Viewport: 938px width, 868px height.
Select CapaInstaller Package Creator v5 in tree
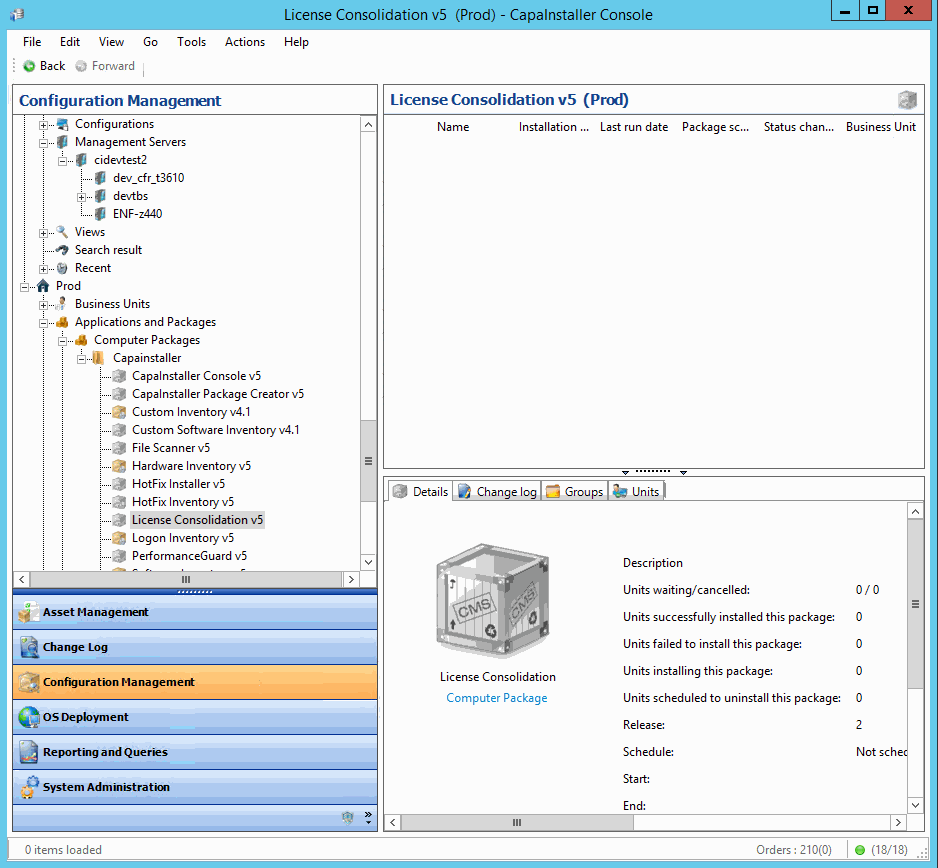tap(218, 394)
